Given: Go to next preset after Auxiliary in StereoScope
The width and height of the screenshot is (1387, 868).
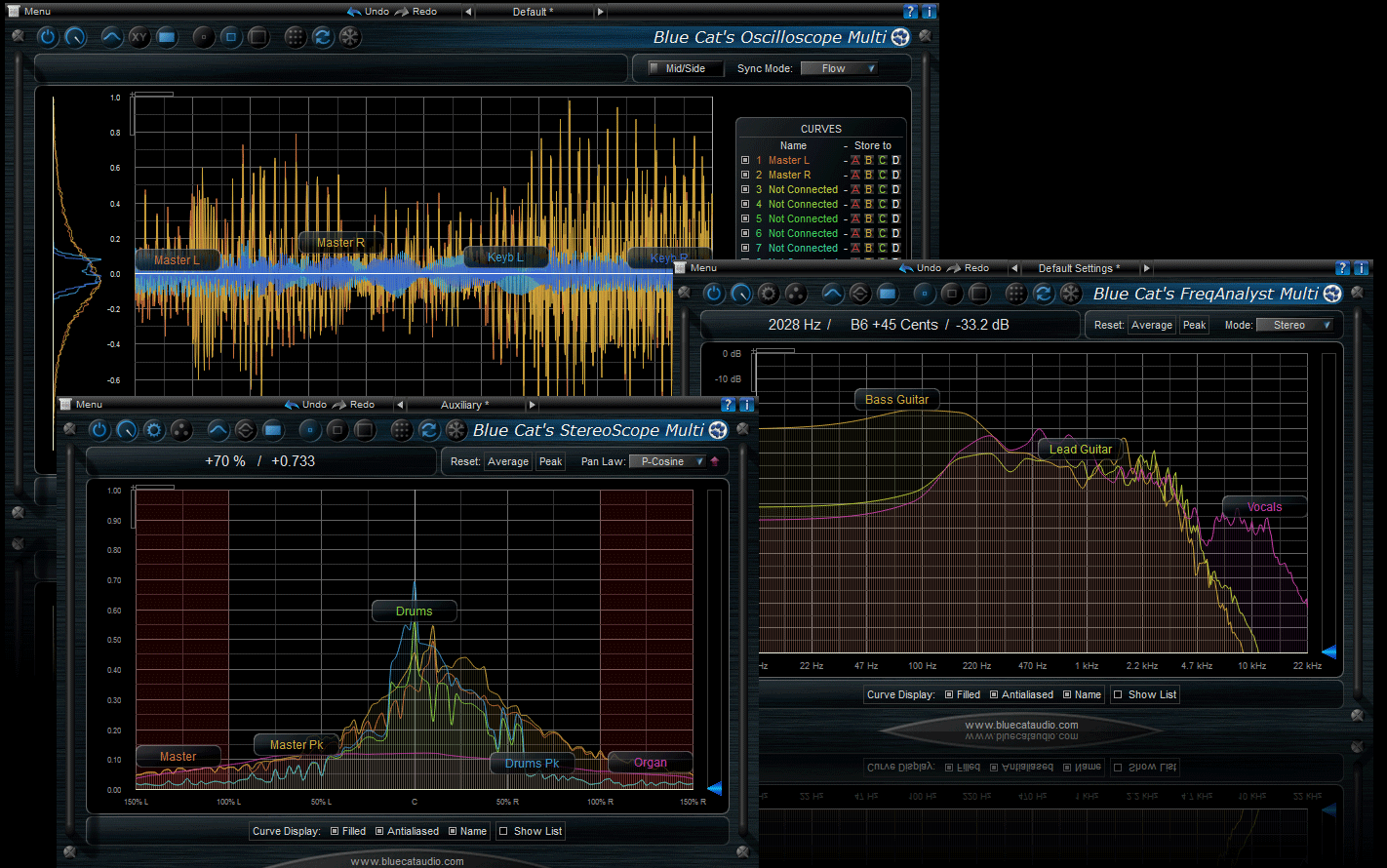Looking at the screenshot, I should click(x=532, y=405).
